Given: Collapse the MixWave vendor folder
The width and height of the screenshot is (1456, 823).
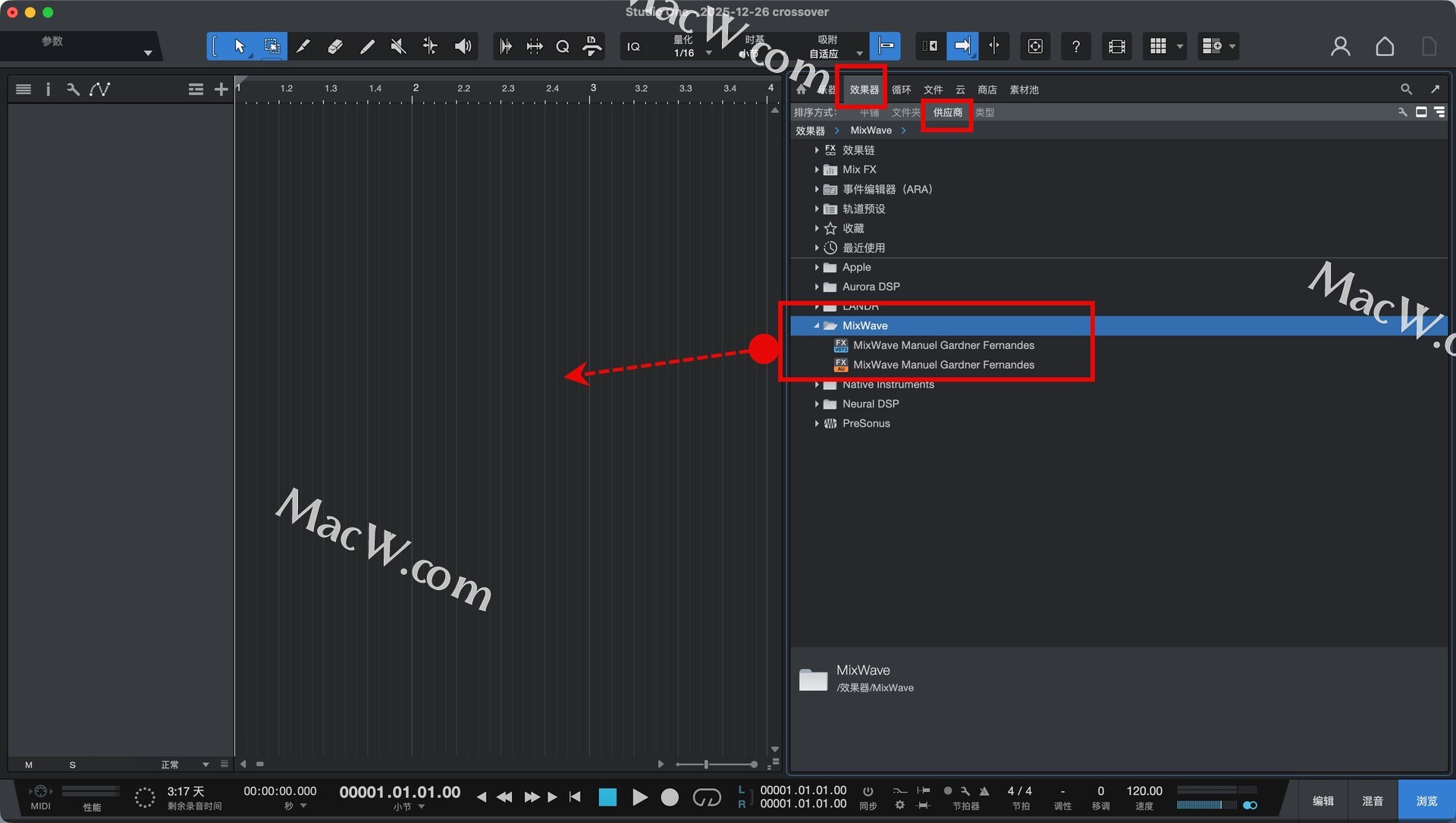Looking at the screenshot, I should click(x=817, y=325).
